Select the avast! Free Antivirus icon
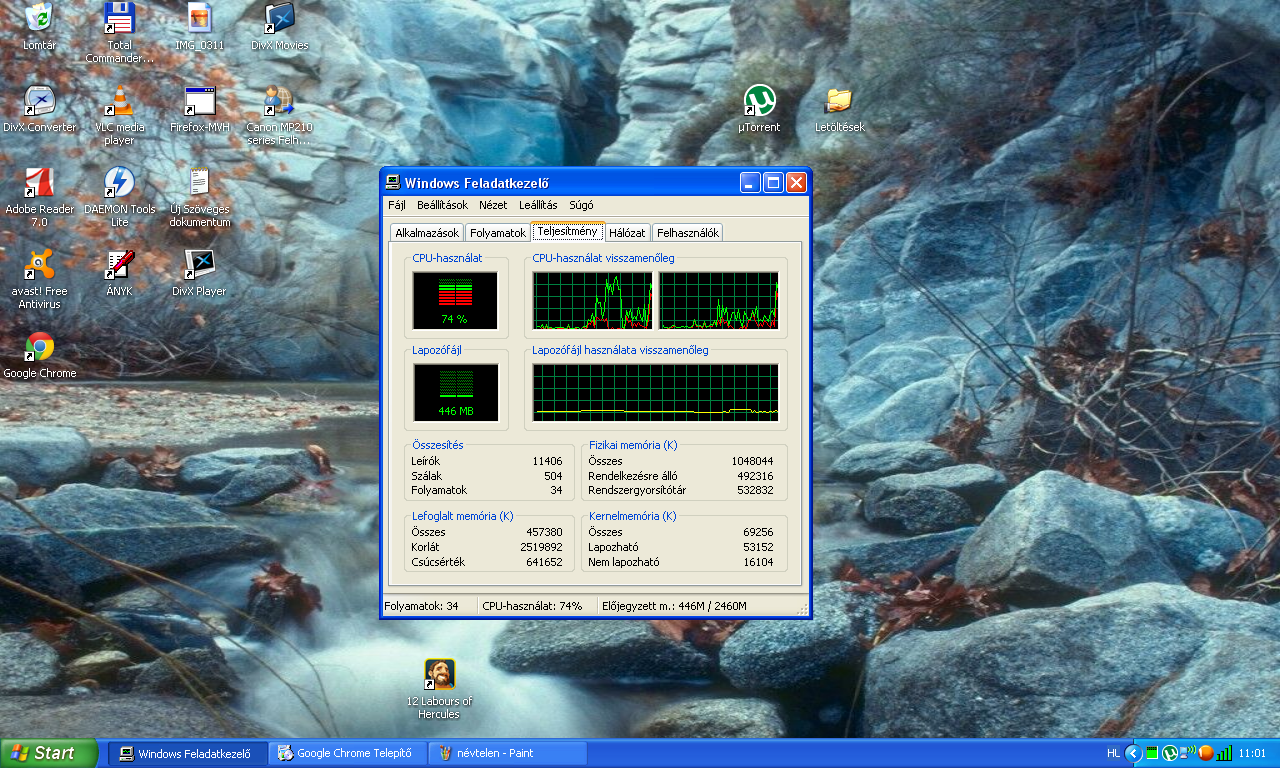The width and height of the screenshot is (1280, 768). coord(40,265)
